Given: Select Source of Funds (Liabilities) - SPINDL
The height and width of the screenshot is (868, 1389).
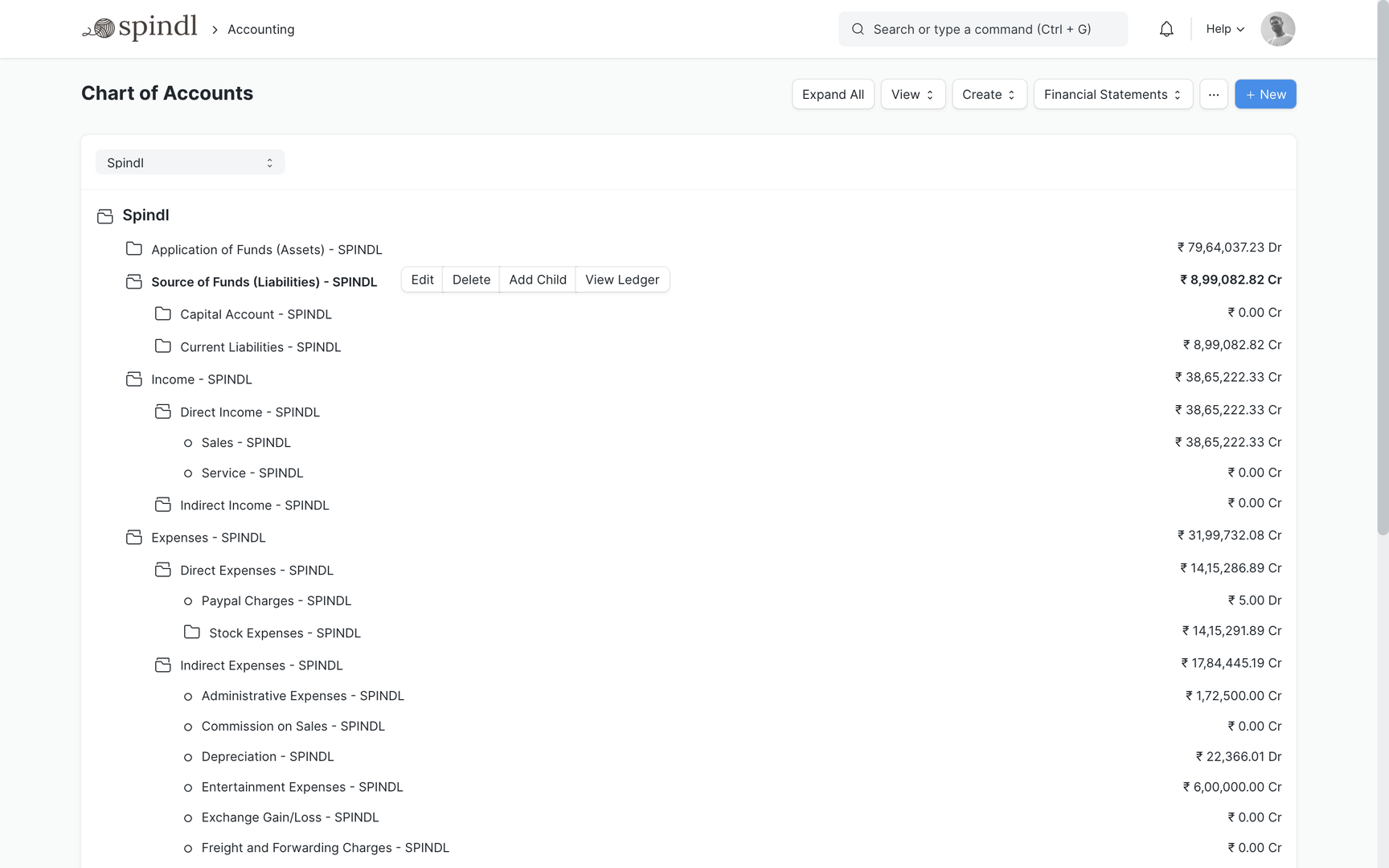Looking at the screenshot, I should point(264,282).
